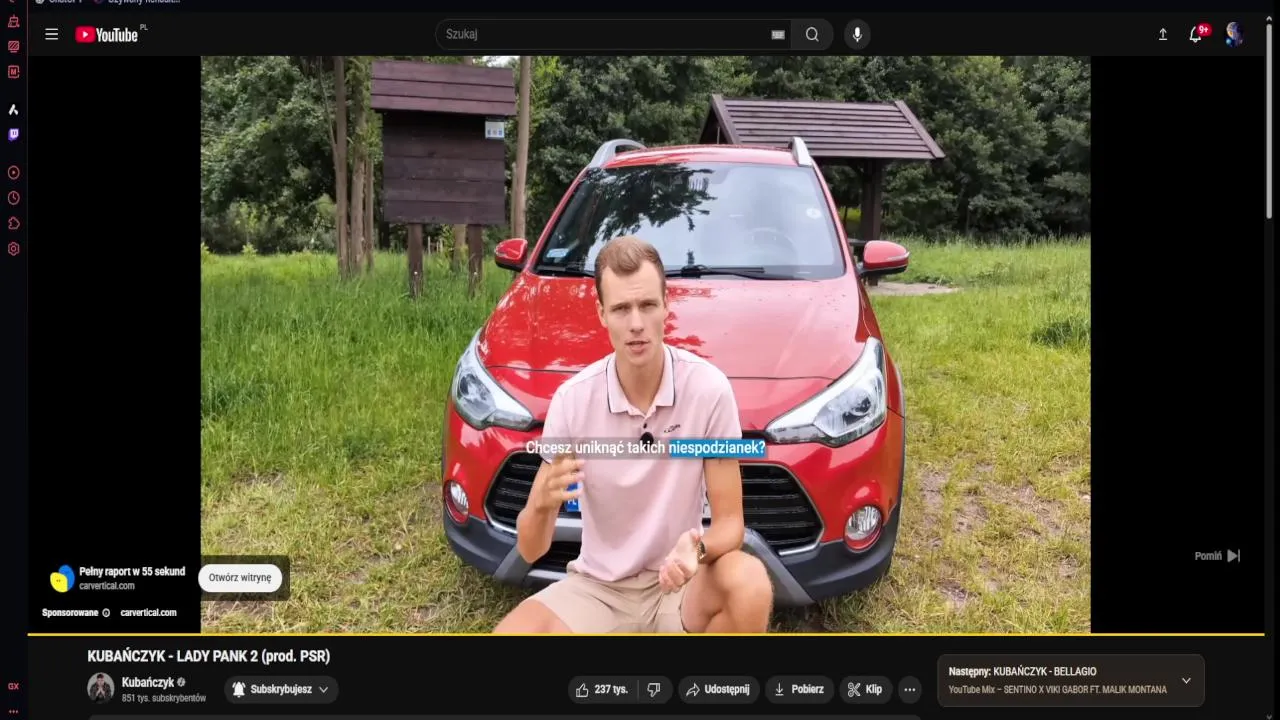Open Kubańczyk channel name link
1280x720 pixels.
click(x=148, y=682)
